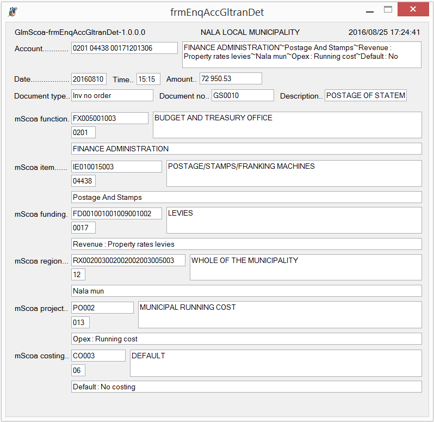Select the mScoa project code PO002
The height and width of the screenshot is (422, 434).
coord(102,307)
